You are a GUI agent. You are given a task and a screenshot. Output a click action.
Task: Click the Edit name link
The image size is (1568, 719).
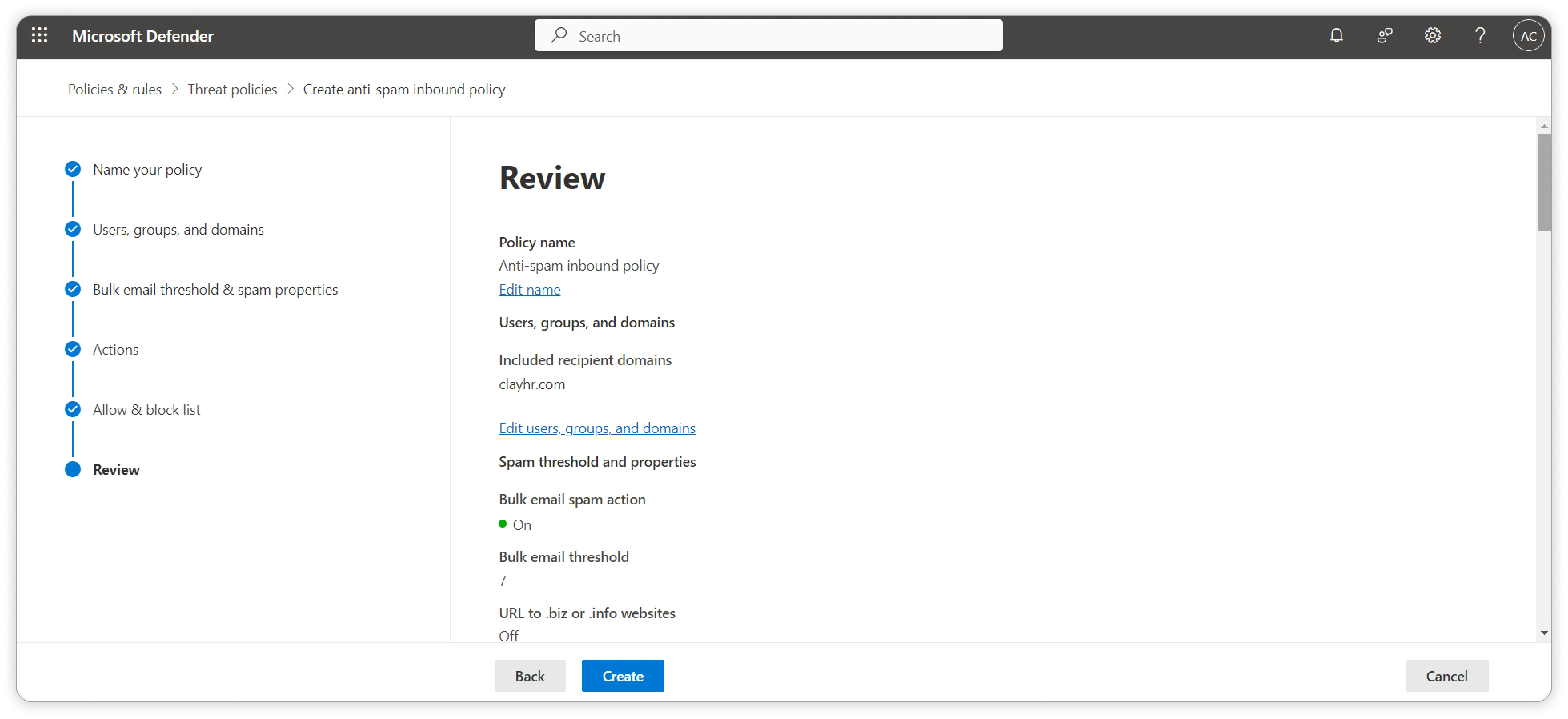point(529,290)
